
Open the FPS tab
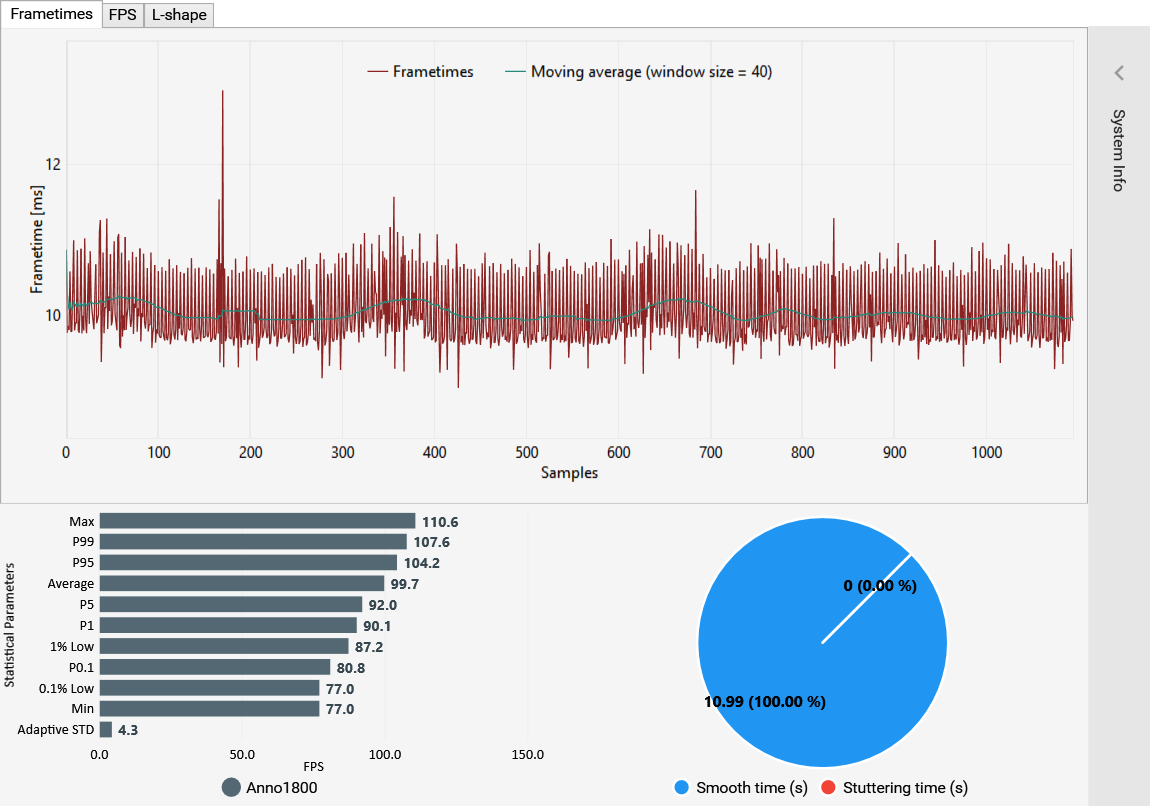click(x=122, y=15)
